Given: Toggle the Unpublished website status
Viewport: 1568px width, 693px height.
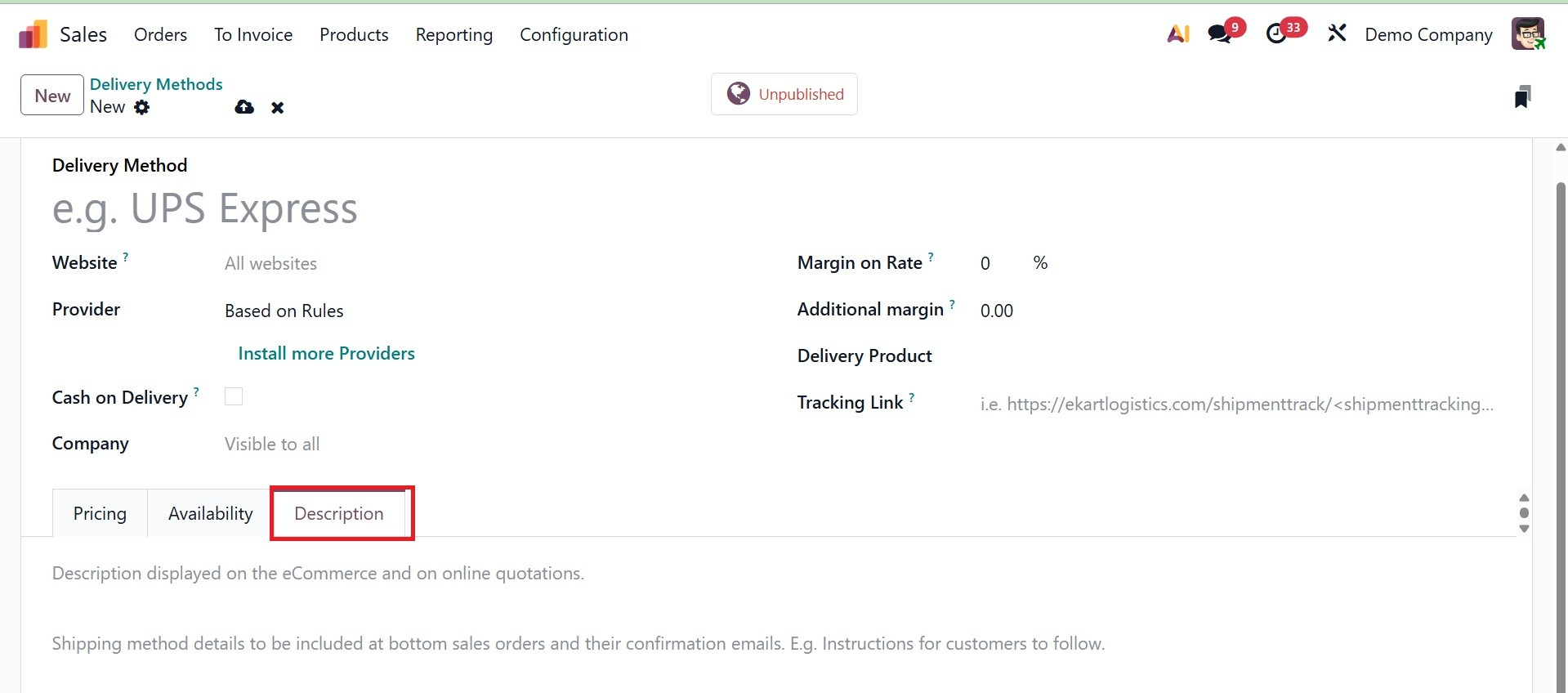Looking at the screenshot, I should click(x=784, y=94).
